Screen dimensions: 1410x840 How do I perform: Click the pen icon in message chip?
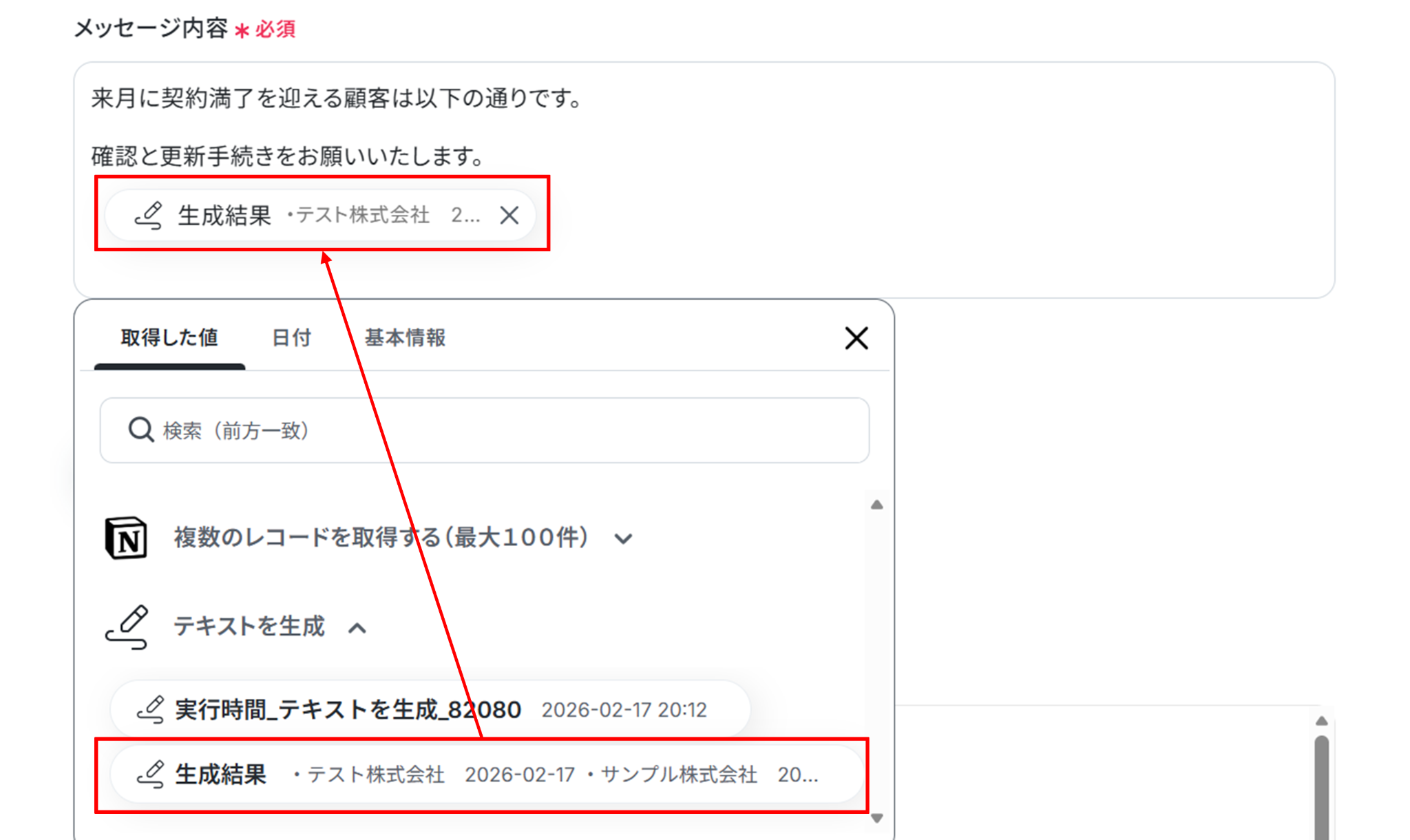149,216
